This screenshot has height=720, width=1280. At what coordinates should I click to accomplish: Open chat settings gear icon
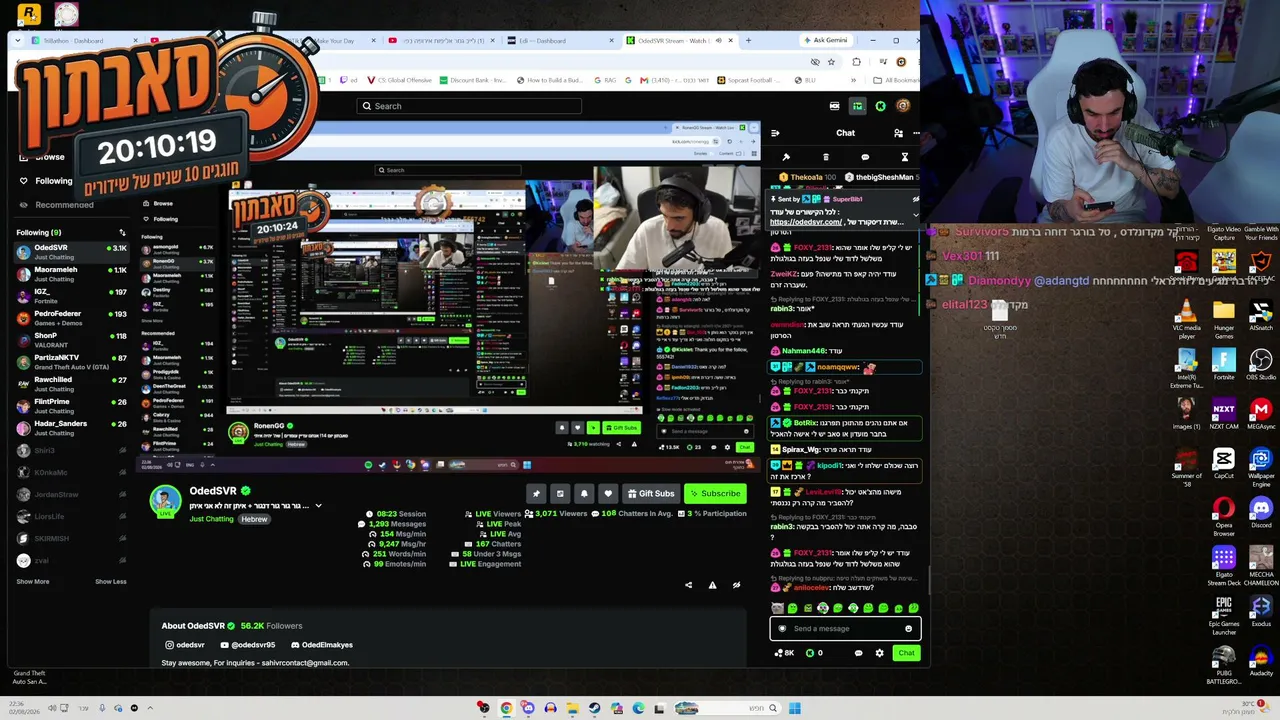pos(879,653)
